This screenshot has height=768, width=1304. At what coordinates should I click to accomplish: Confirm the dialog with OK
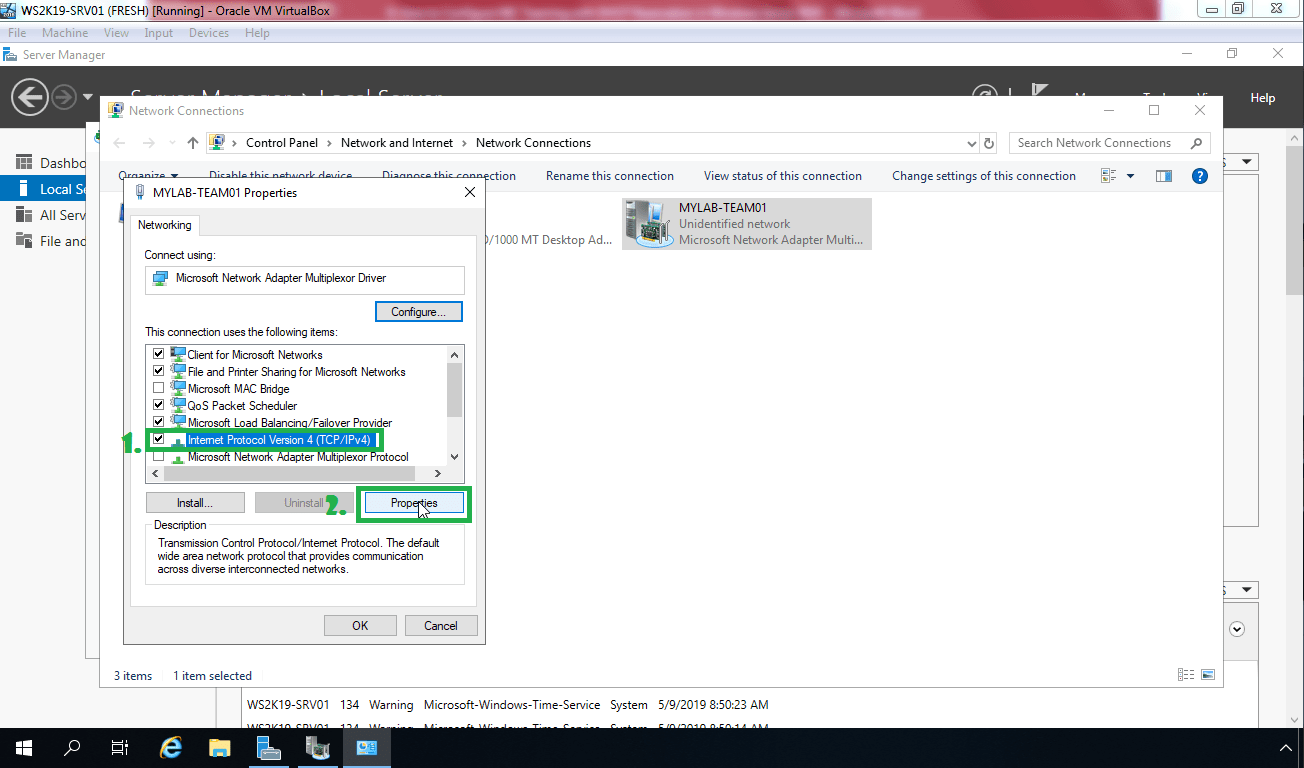click(360, 626)
